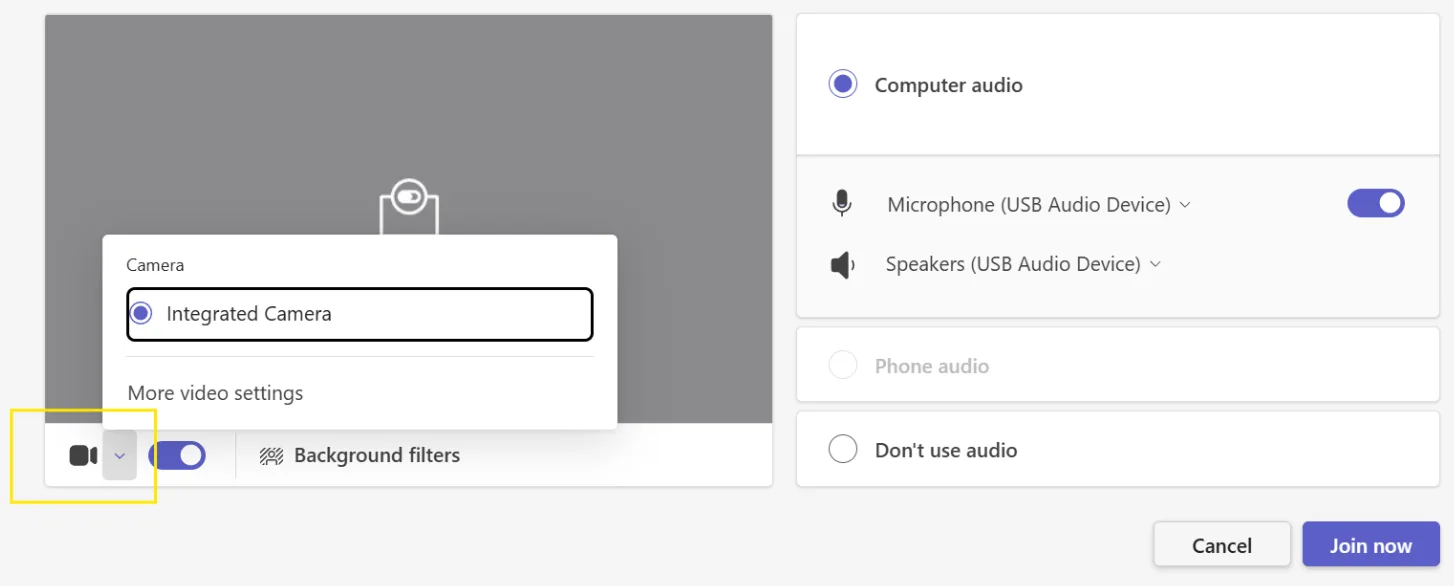
Task: Click the Camera heading in popup
Action: [155, 265]
